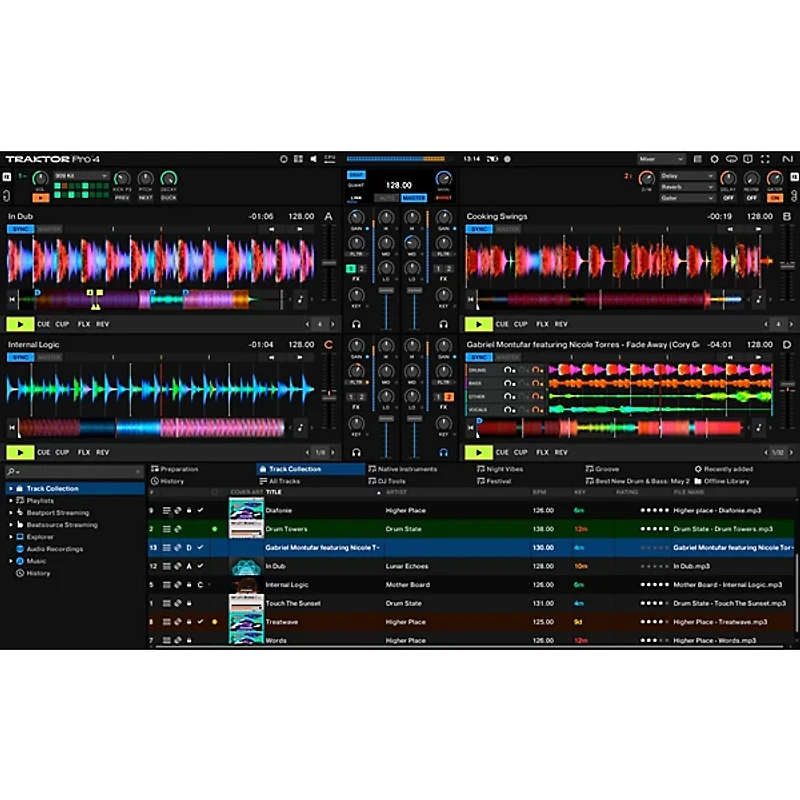Open the Delay effect selector dropdown
Viewport: 800px width, 800px height.
(x=687, y=177)
